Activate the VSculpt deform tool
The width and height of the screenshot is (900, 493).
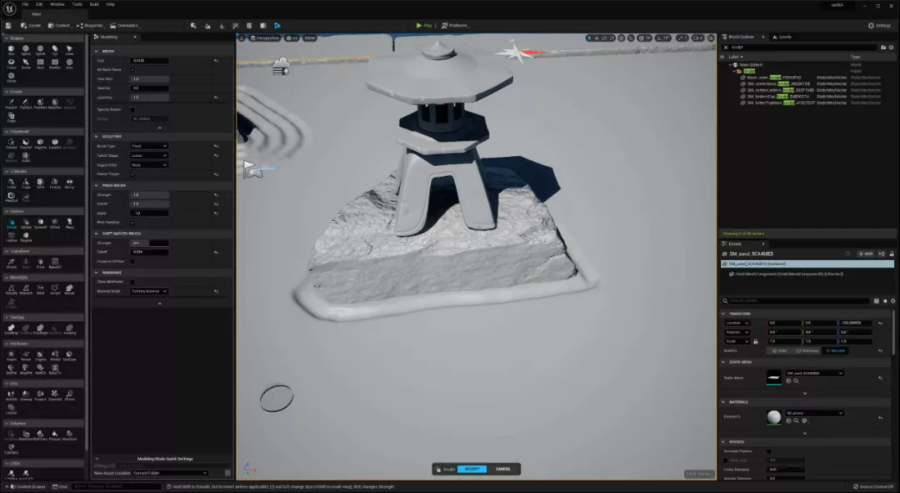point(11,223)
